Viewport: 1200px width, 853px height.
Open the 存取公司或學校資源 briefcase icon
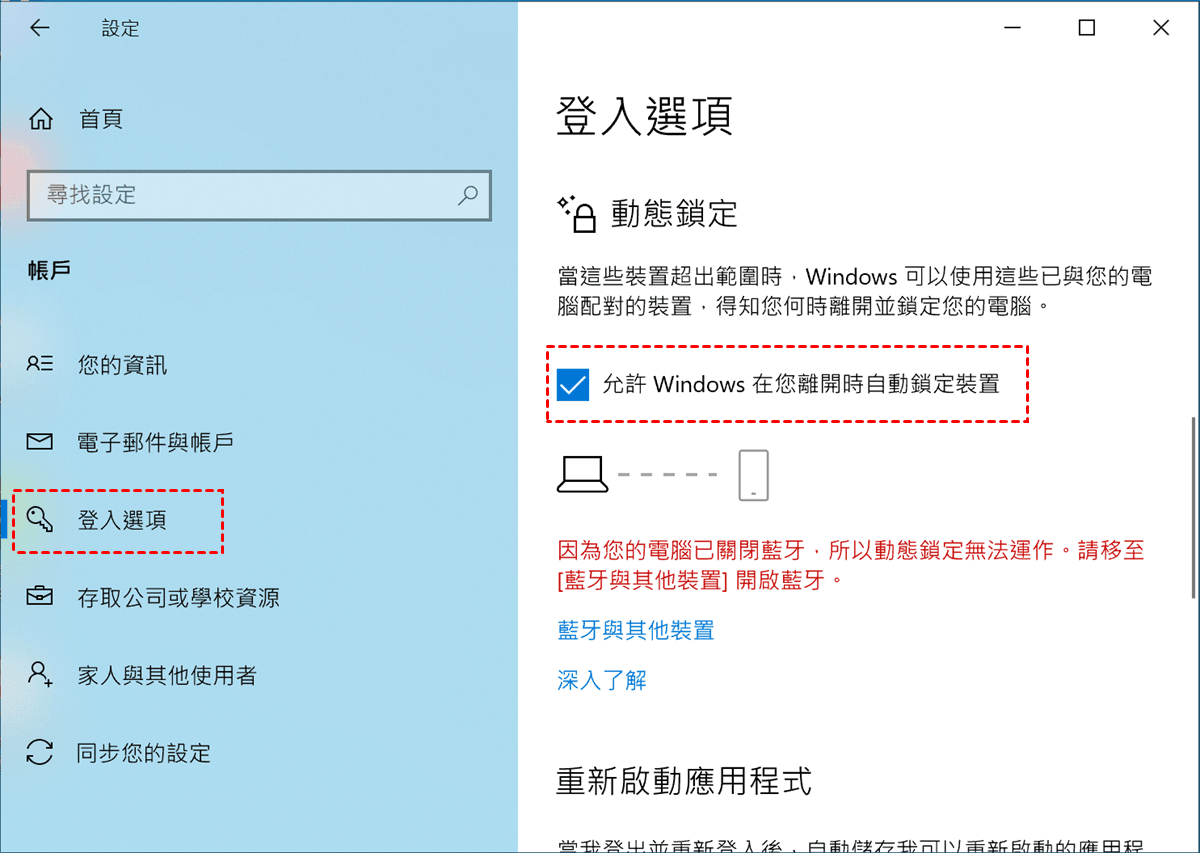click(x=40, y=597)
